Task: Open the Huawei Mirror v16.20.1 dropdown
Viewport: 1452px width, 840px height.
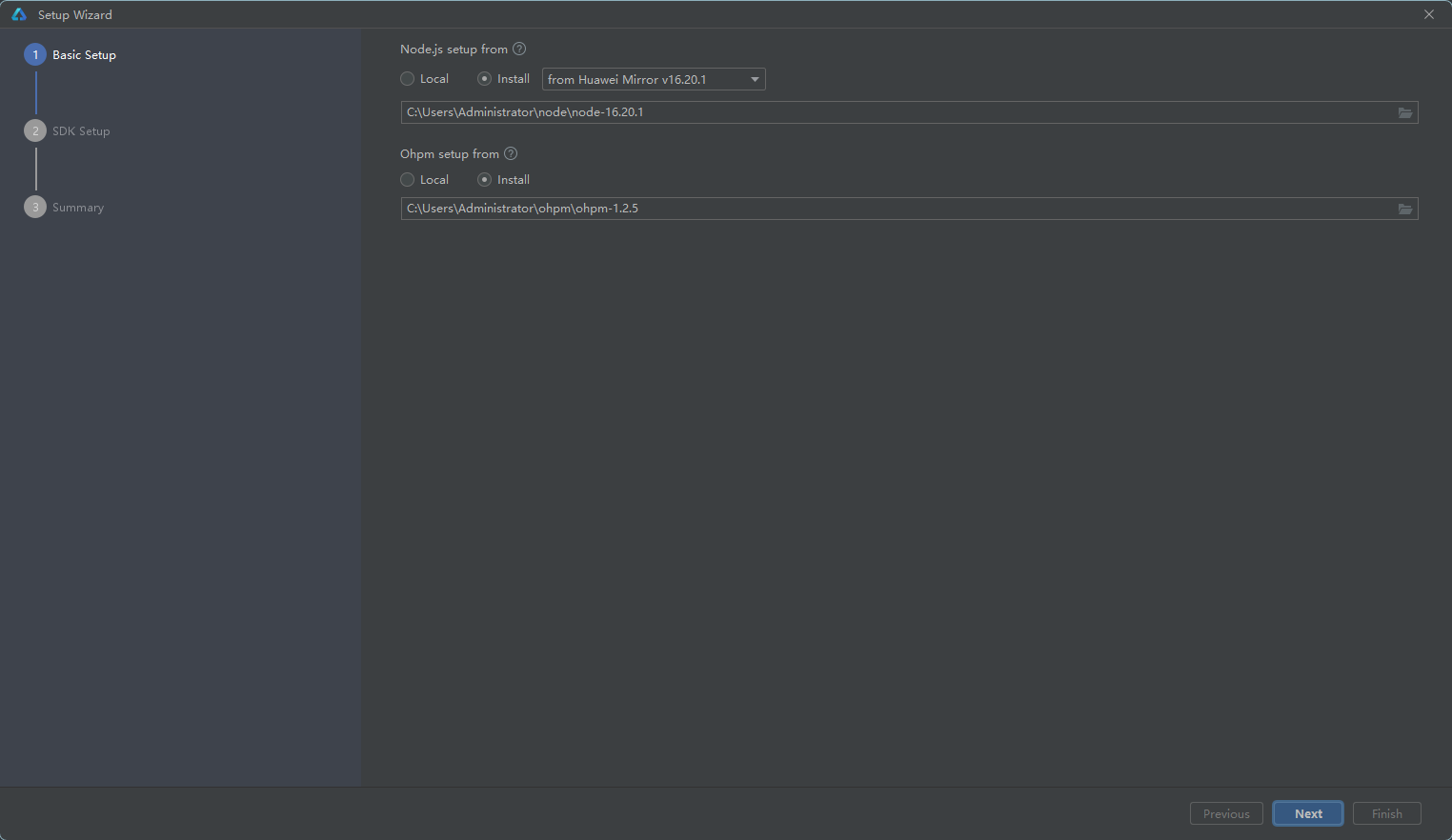Action: pyautogui.click(x=654, y=79)
